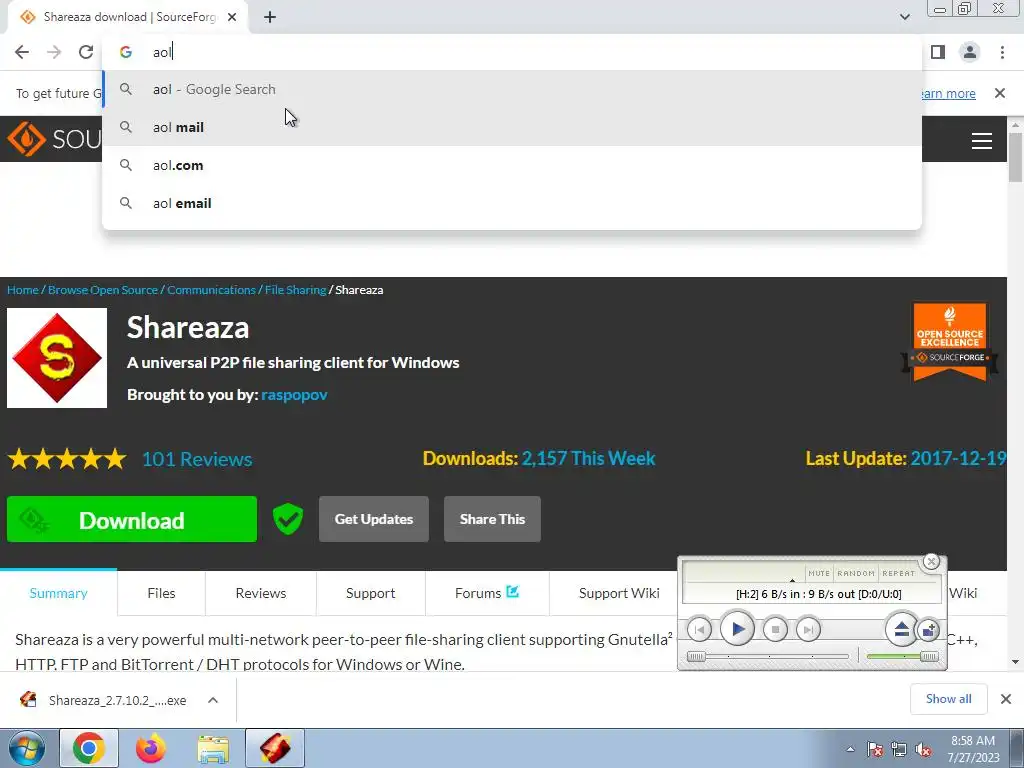1024x768 pixels.
Task: Close the downloads bar
Action: pos(1006,699)
